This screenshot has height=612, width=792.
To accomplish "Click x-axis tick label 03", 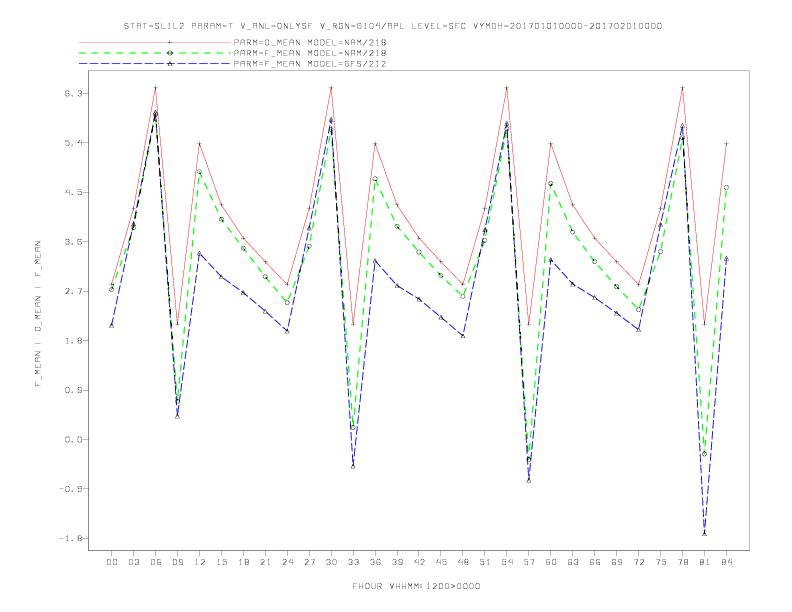I will (x=133, y=562).
